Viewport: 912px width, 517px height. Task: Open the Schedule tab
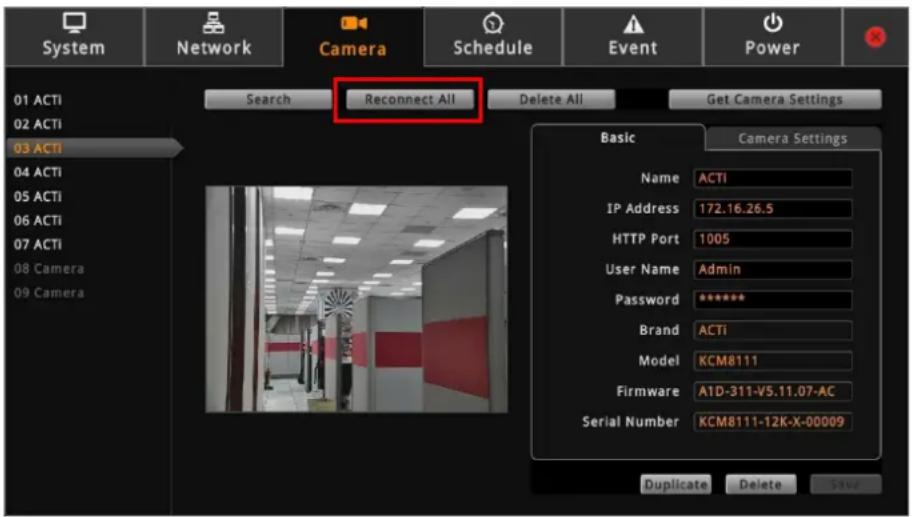pos(493,37)
